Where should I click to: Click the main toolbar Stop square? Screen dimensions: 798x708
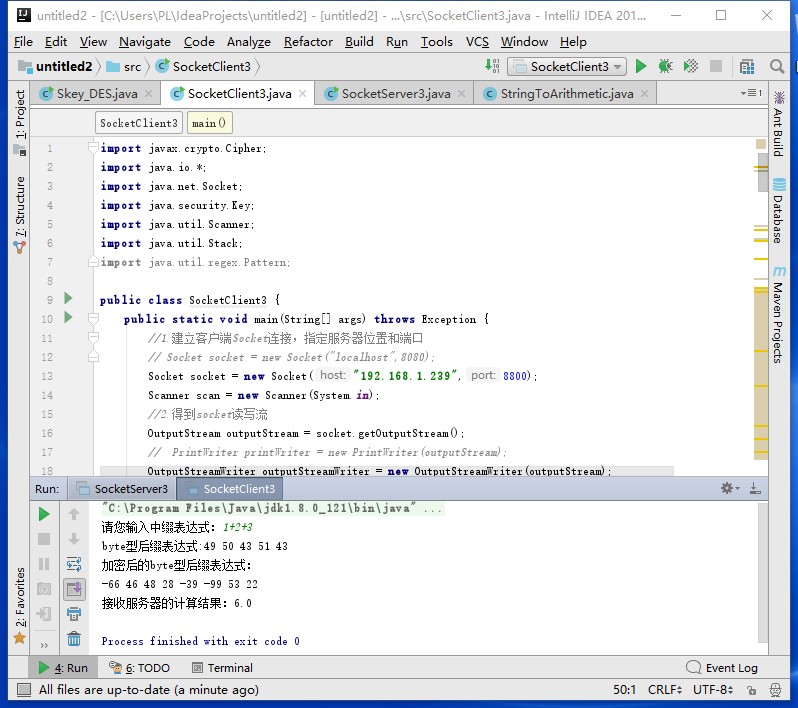(716, 66)
